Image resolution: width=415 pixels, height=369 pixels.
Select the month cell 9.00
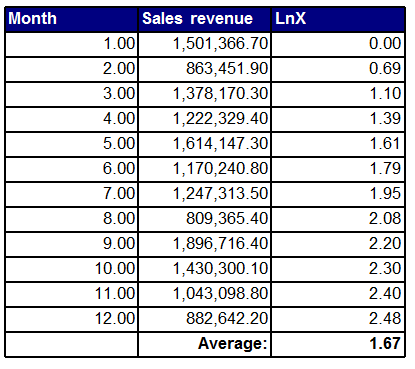(x=72, y=244)
